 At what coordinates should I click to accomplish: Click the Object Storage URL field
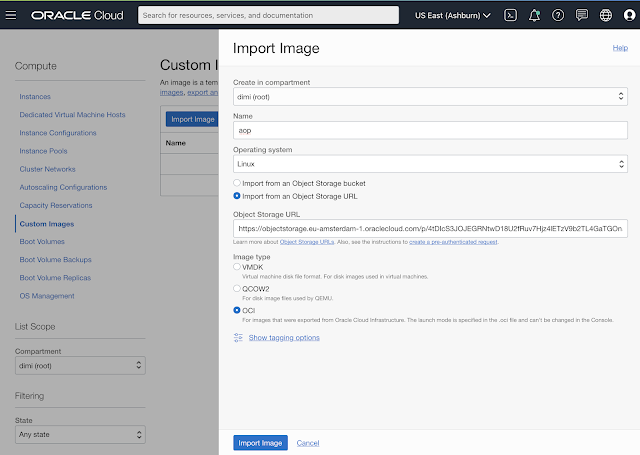430,230
